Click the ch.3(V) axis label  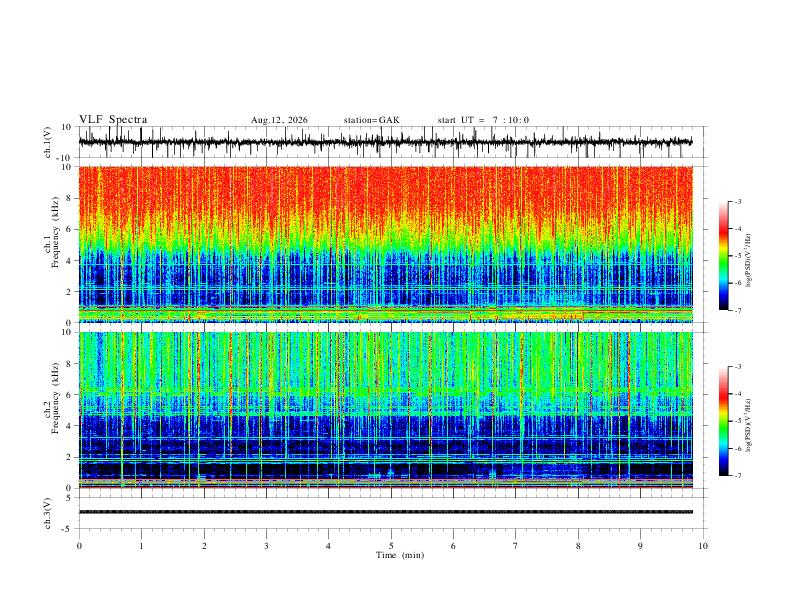click(x=48, y=513)
